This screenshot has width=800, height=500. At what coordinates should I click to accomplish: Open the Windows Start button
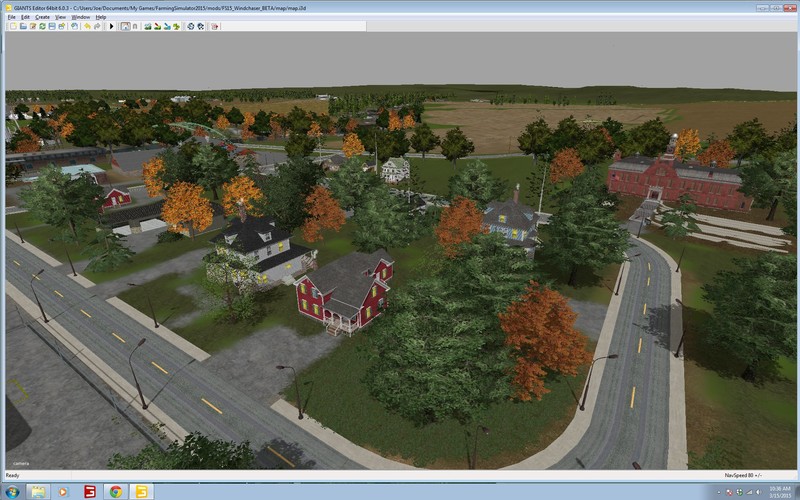(x=9, y=491)
